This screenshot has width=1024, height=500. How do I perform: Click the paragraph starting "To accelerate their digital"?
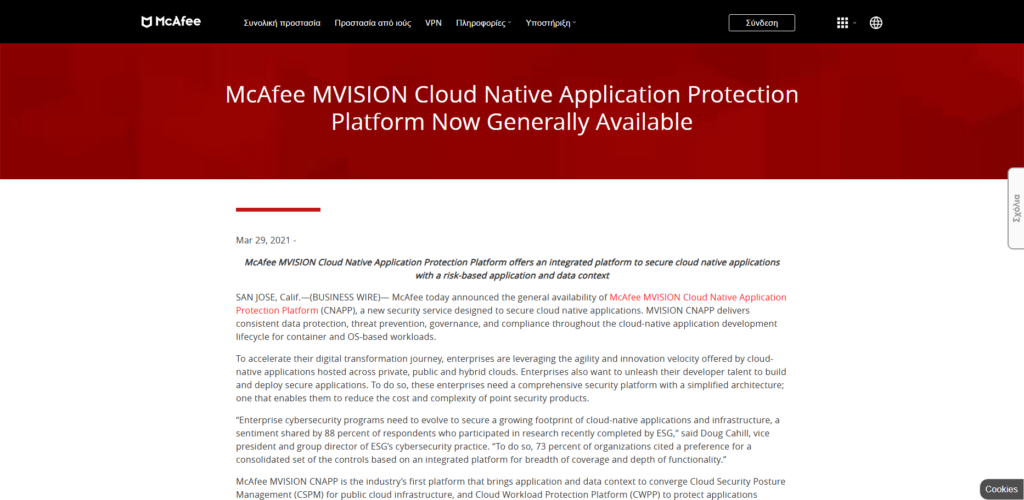[510, 379]
